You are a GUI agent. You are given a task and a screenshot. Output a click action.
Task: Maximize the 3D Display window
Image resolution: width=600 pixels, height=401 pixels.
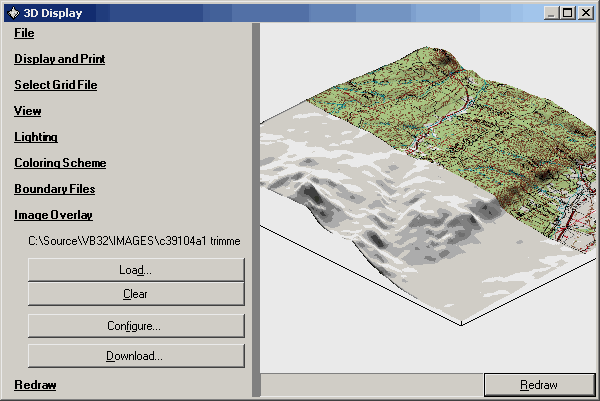pyautogui.click(x=568, y=13)
